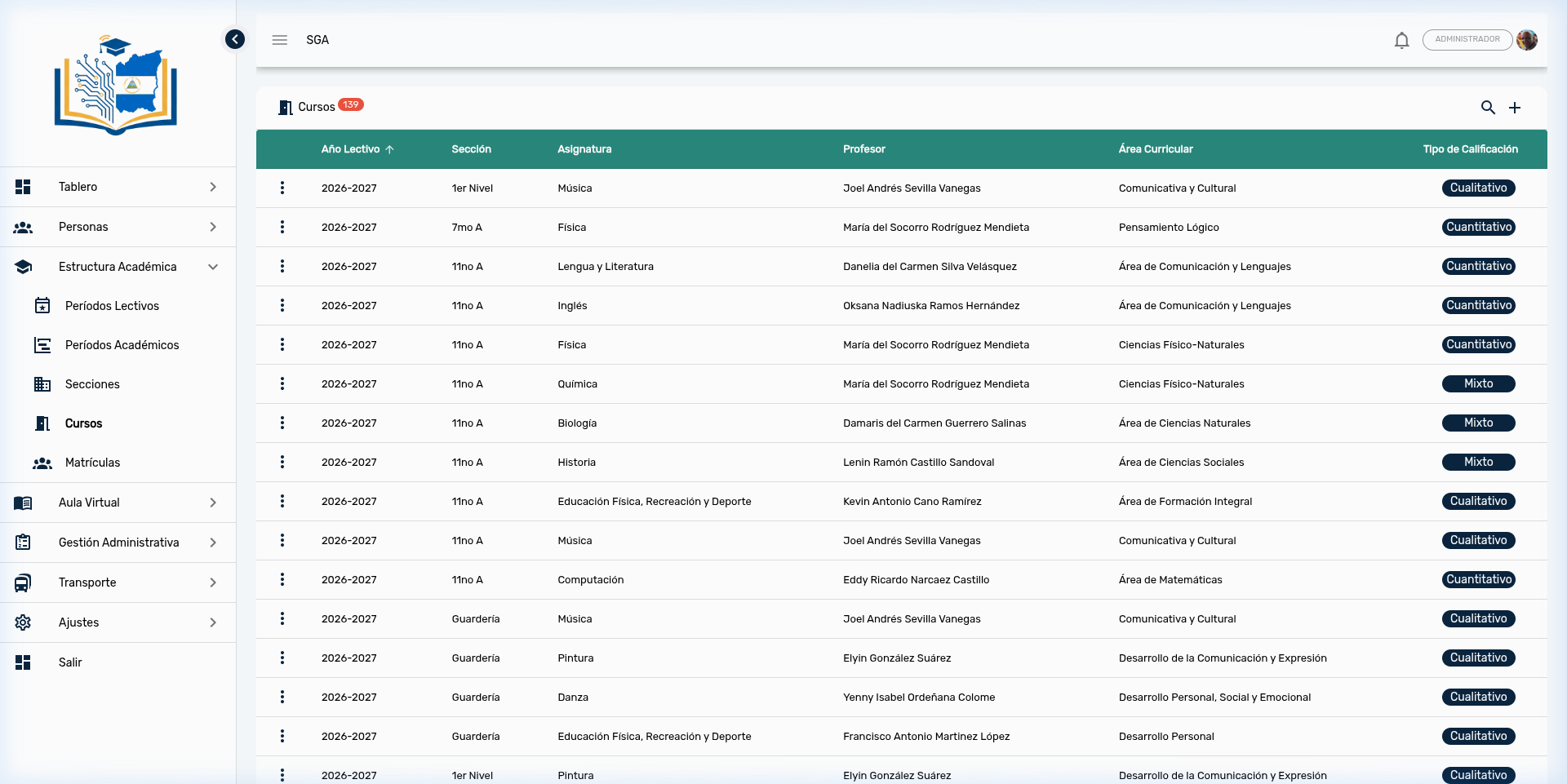Go to Matrículas in the sidebar

(x=92, y=463)
